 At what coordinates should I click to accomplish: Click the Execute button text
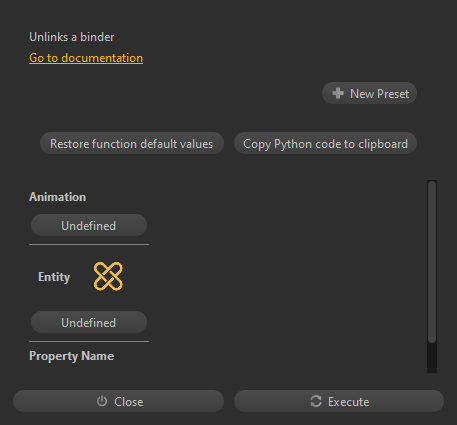pos(349,402)
